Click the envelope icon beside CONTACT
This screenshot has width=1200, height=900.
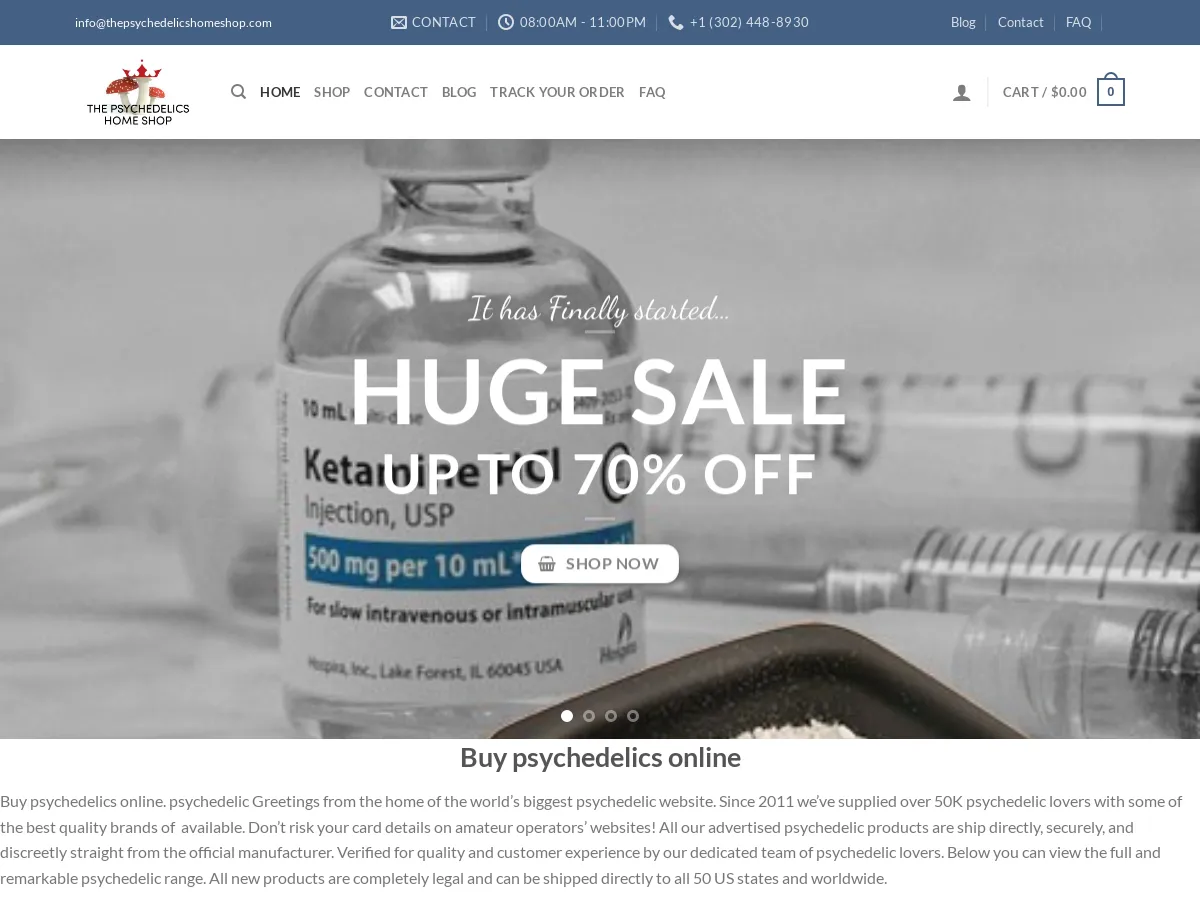(399, 22)
